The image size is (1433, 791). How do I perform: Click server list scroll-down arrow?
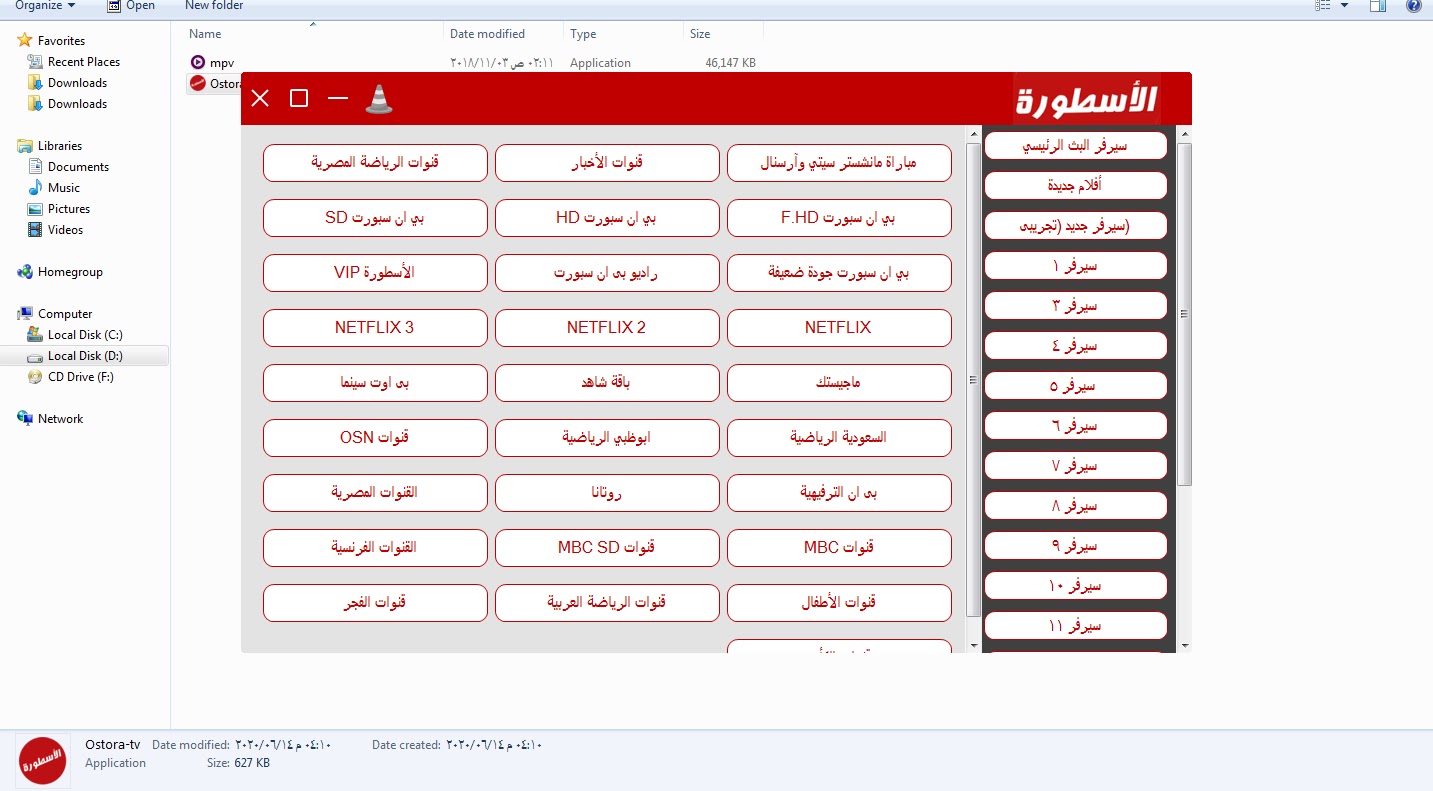[1185, 646]
